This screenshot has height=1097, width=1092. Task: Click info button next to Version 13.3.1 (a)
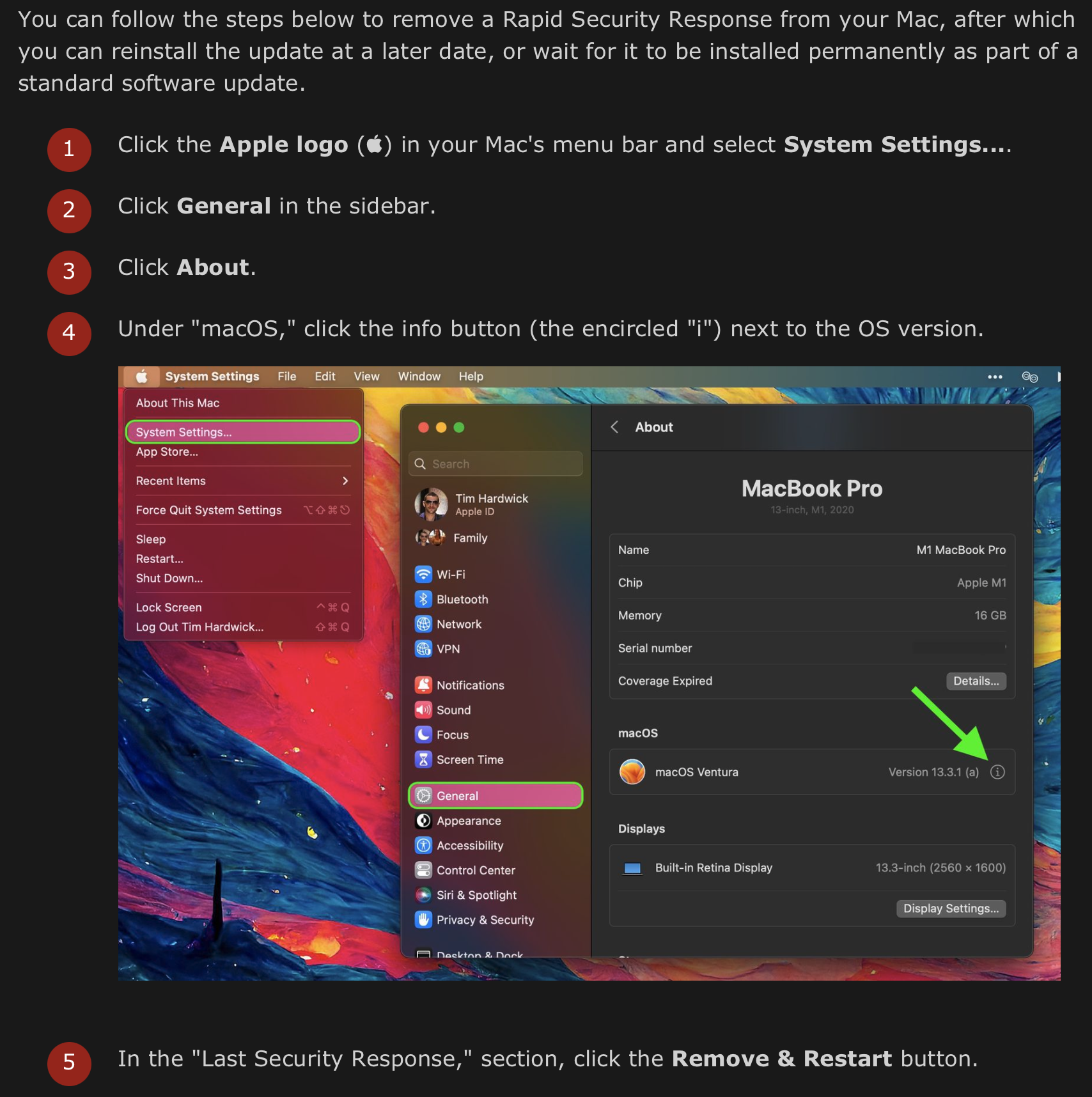coord(997,772)
